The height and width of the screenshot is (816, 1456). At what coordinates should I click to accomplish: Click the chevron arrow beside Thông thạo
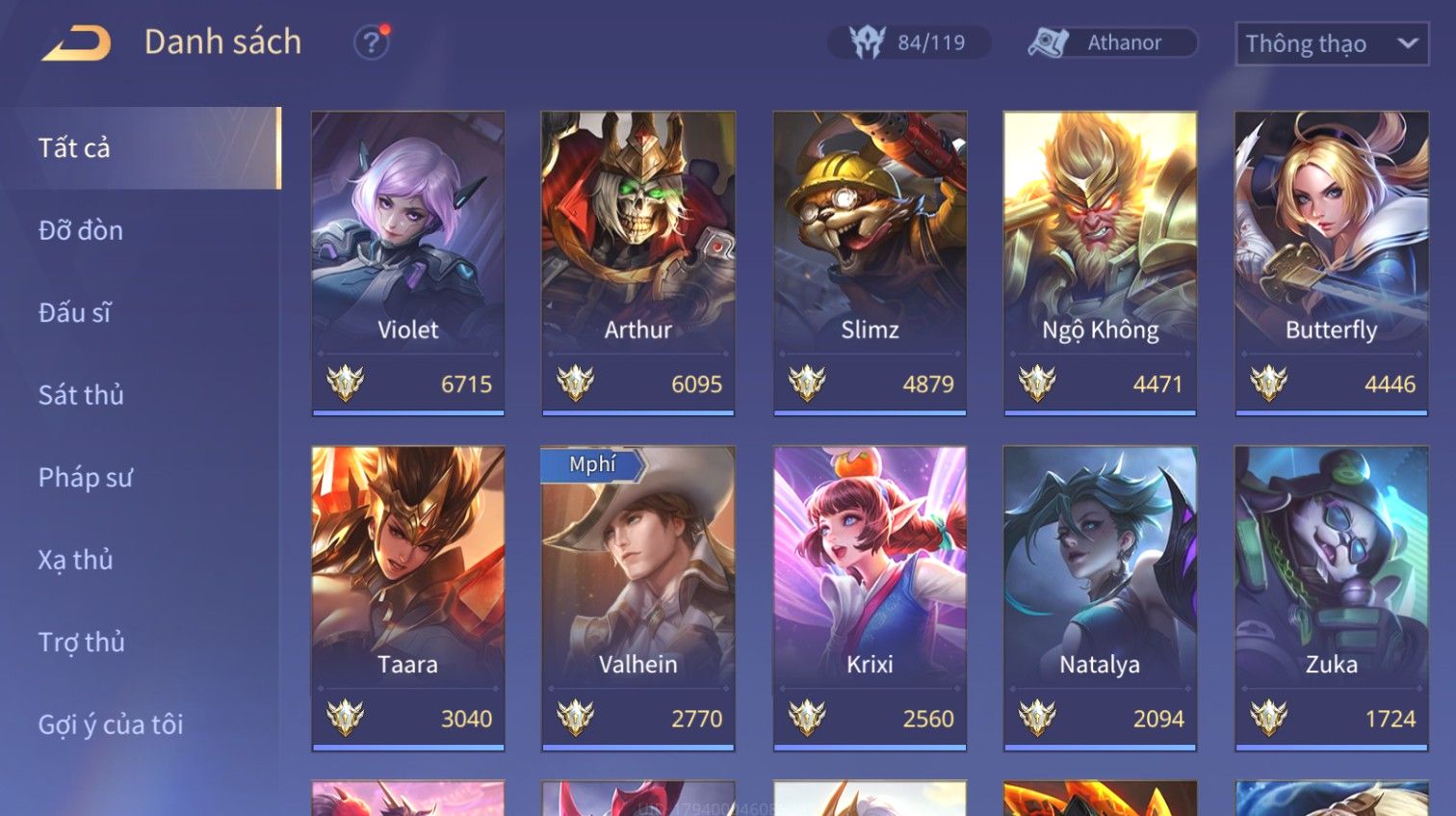tap(1407, 43)
